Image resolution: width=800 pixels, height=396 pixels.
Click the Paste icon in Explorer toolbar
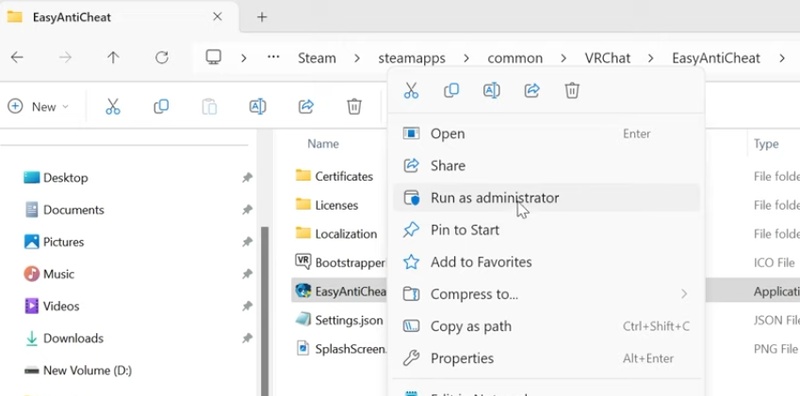click(209, 107)
